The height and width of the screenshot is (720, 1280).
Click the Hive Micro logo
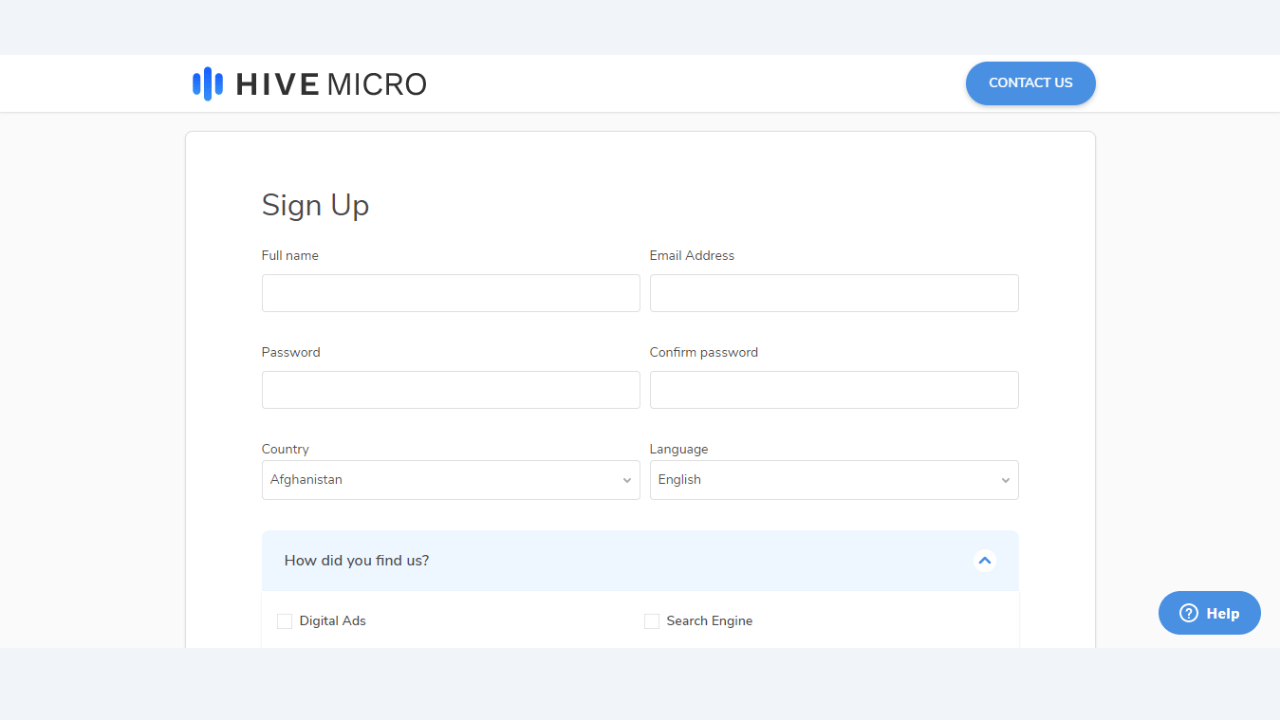pyautogui.click(x=309, y=84)
